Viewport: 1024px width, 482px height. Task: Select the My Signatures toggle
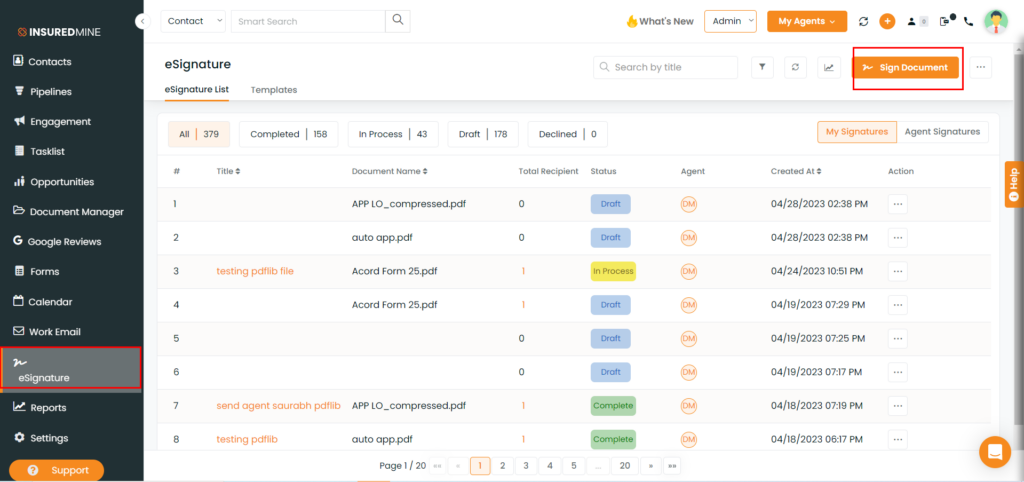857,132
